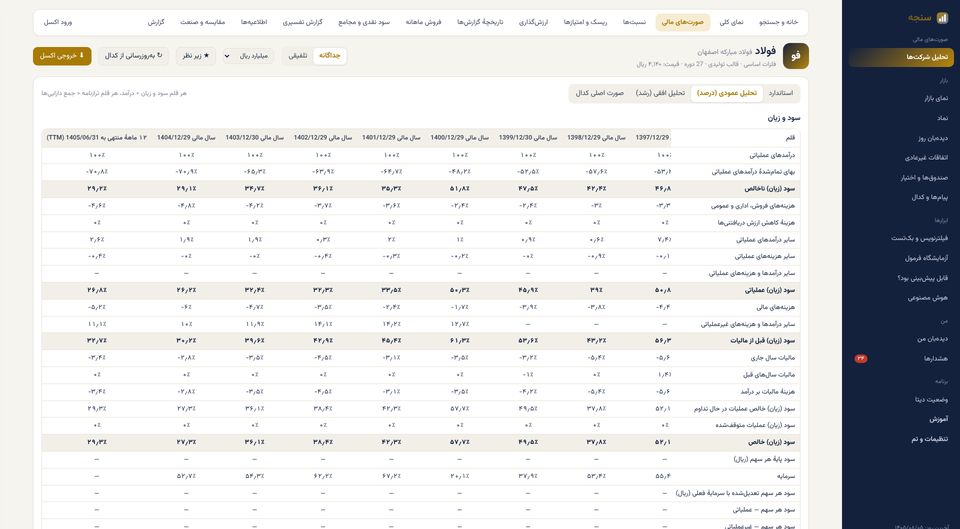Screen dimensions: 960x529
Task: Click the سال مالی 1400/12/29 column header
Action: click(x=459, y=138)
